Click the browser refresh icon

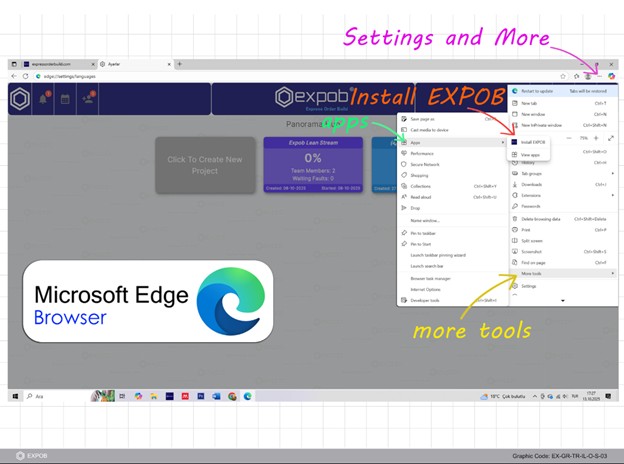pyautogui.click(x=25, y=76)
